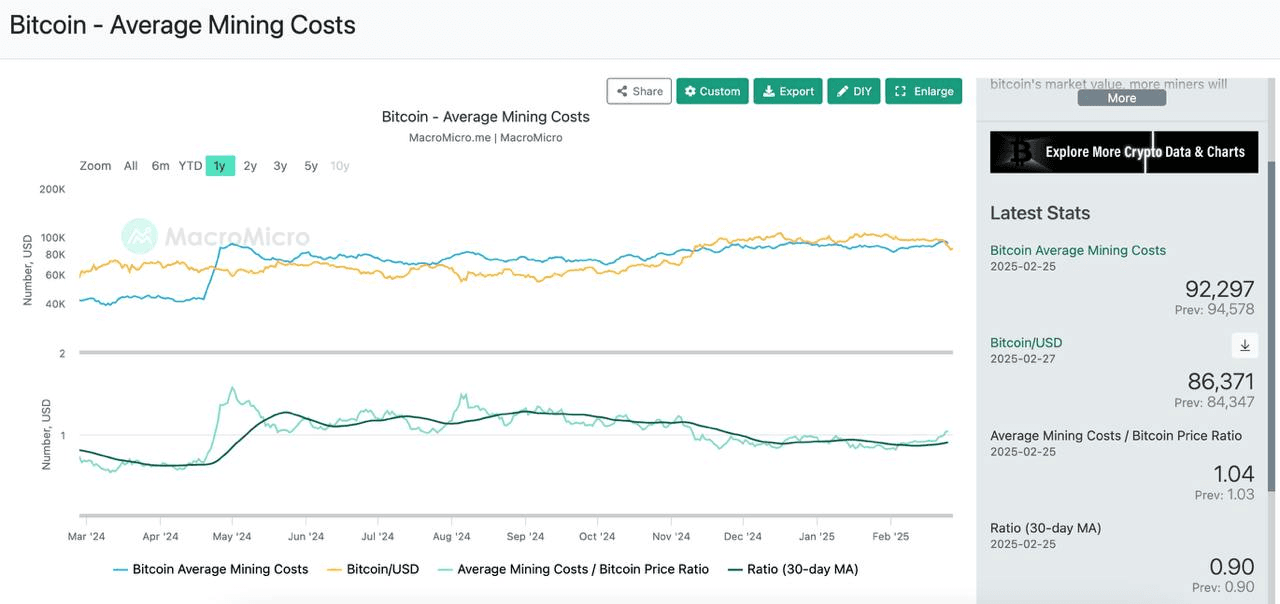Viewport: 1280px width, 604px height.
Task: Select the All zoom range
Action: (x=131, y=166)
